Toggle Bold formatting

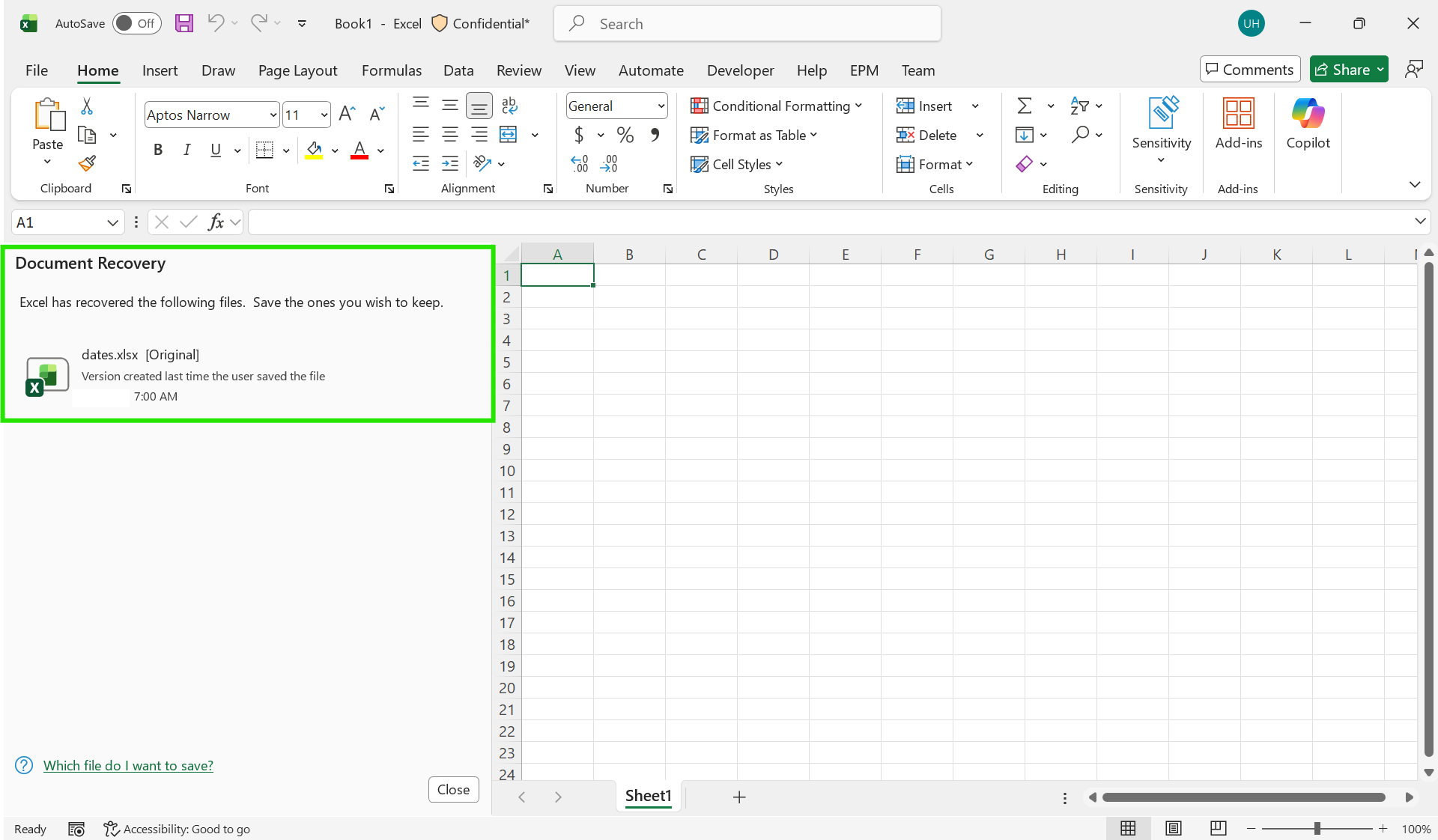157,150
